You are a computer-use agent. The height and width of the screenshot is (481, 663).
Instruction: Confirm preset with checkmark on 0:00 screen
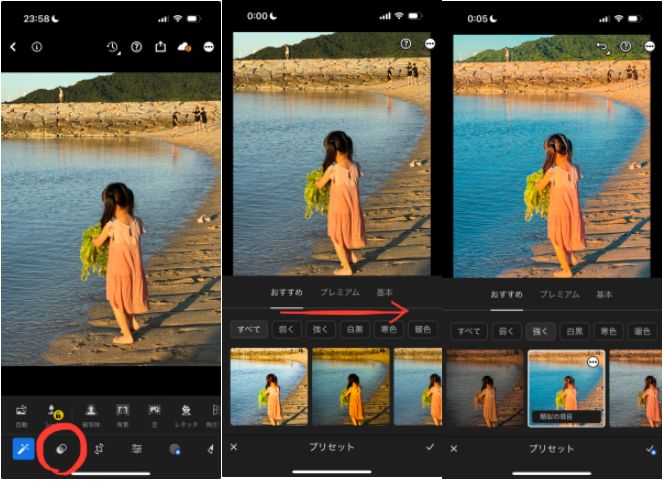point(430,447)
